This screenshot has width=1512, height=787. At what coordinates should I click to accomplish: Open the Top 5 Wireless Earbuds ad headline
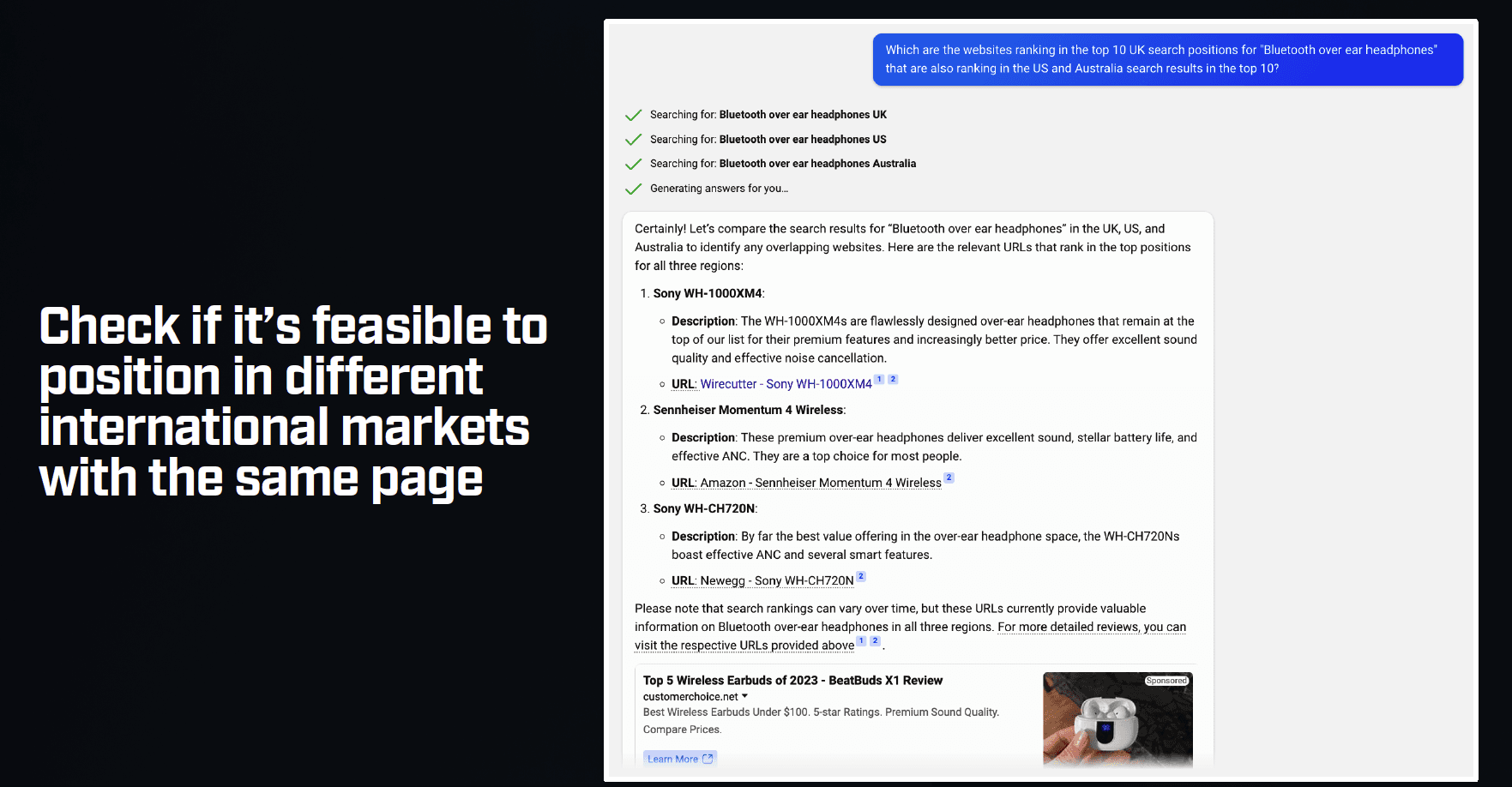[x=792, y=680]
